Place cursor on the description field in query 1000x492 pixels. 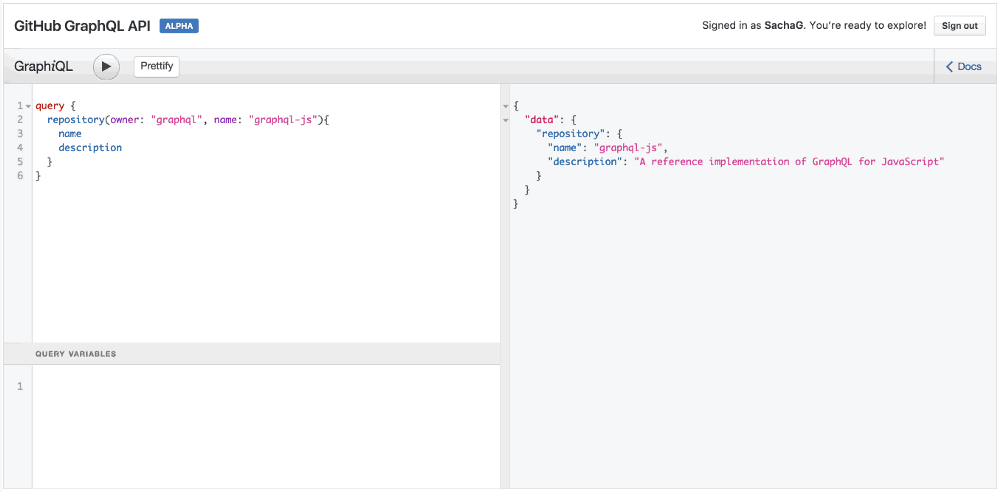[90, 148]
